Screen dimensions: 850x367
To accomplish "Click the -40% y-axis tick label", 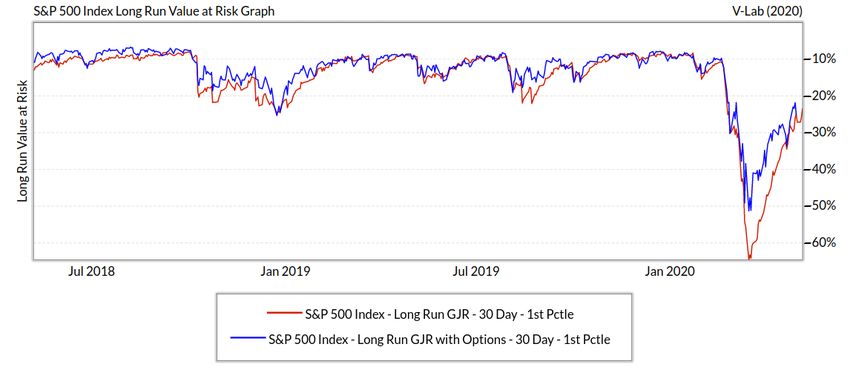I will (824, 169).
